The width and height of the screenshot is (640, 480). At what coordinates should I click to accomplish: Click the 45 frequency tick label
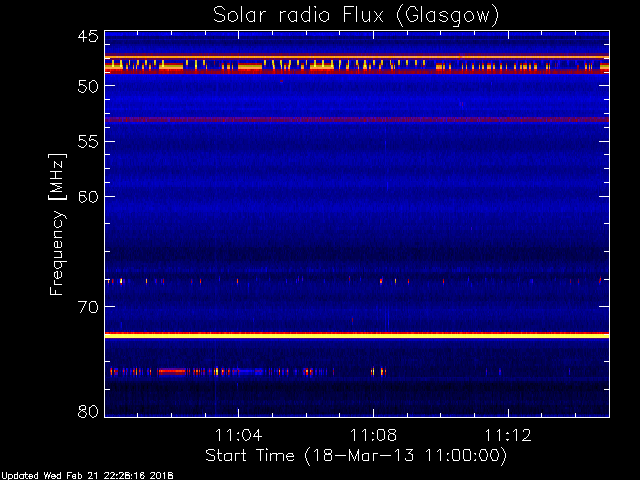[88, 37]
